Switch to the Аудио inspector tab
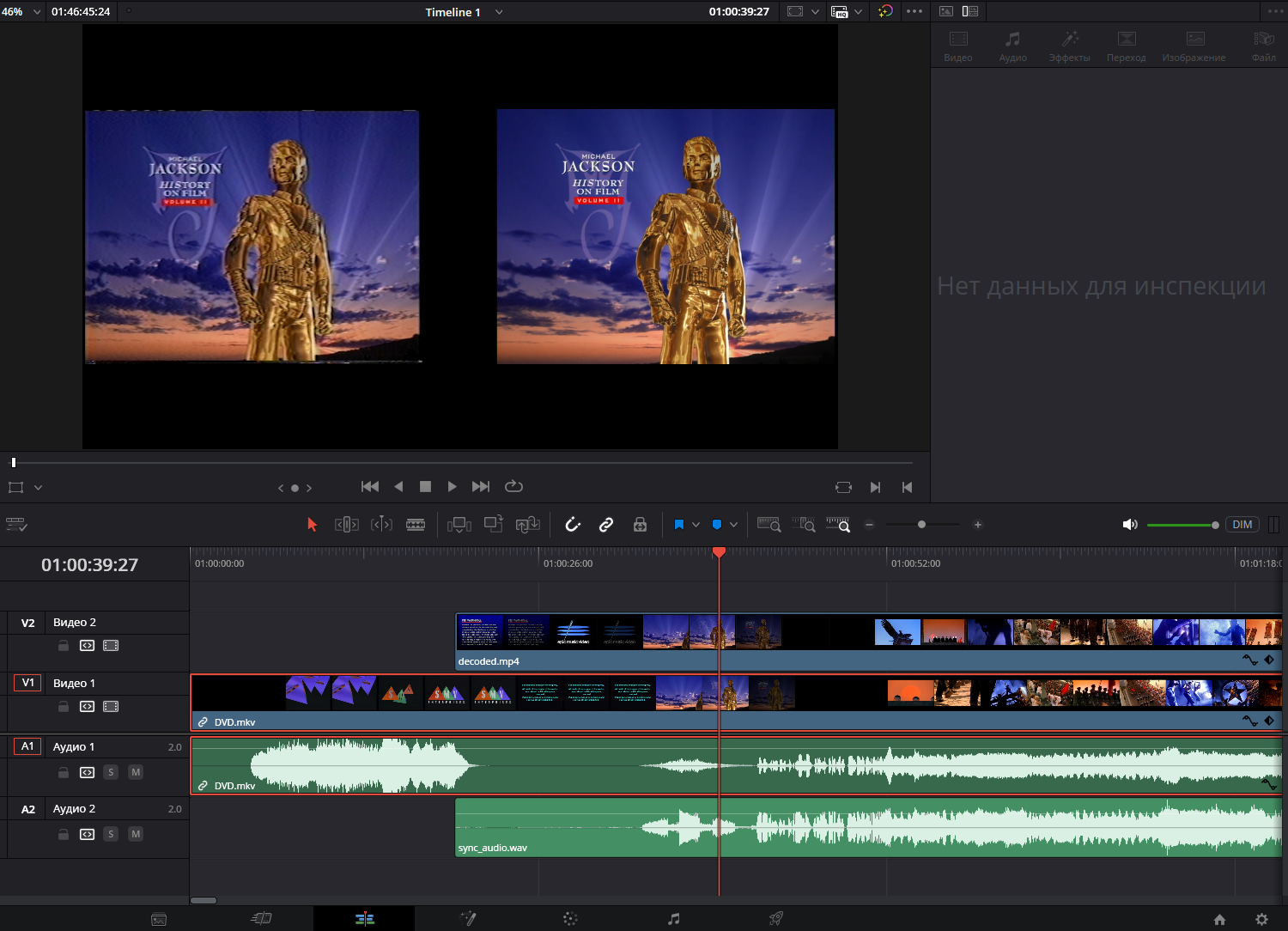This screenshot has width=1288, height=931. 1012,45
